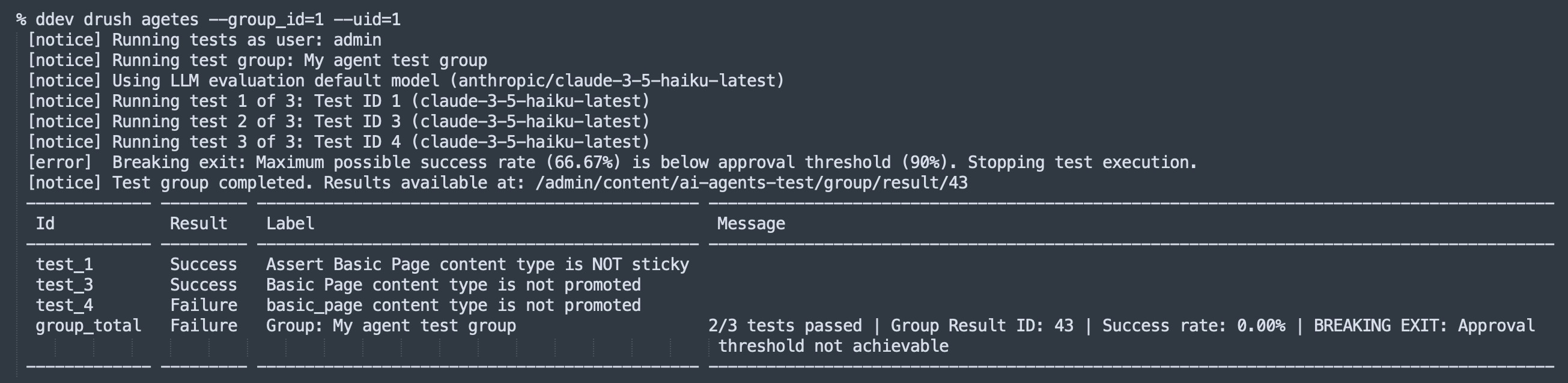1568x383 pixels.
Task: Click the [error] Breaking exit line
Action: [x=612, y=162]
